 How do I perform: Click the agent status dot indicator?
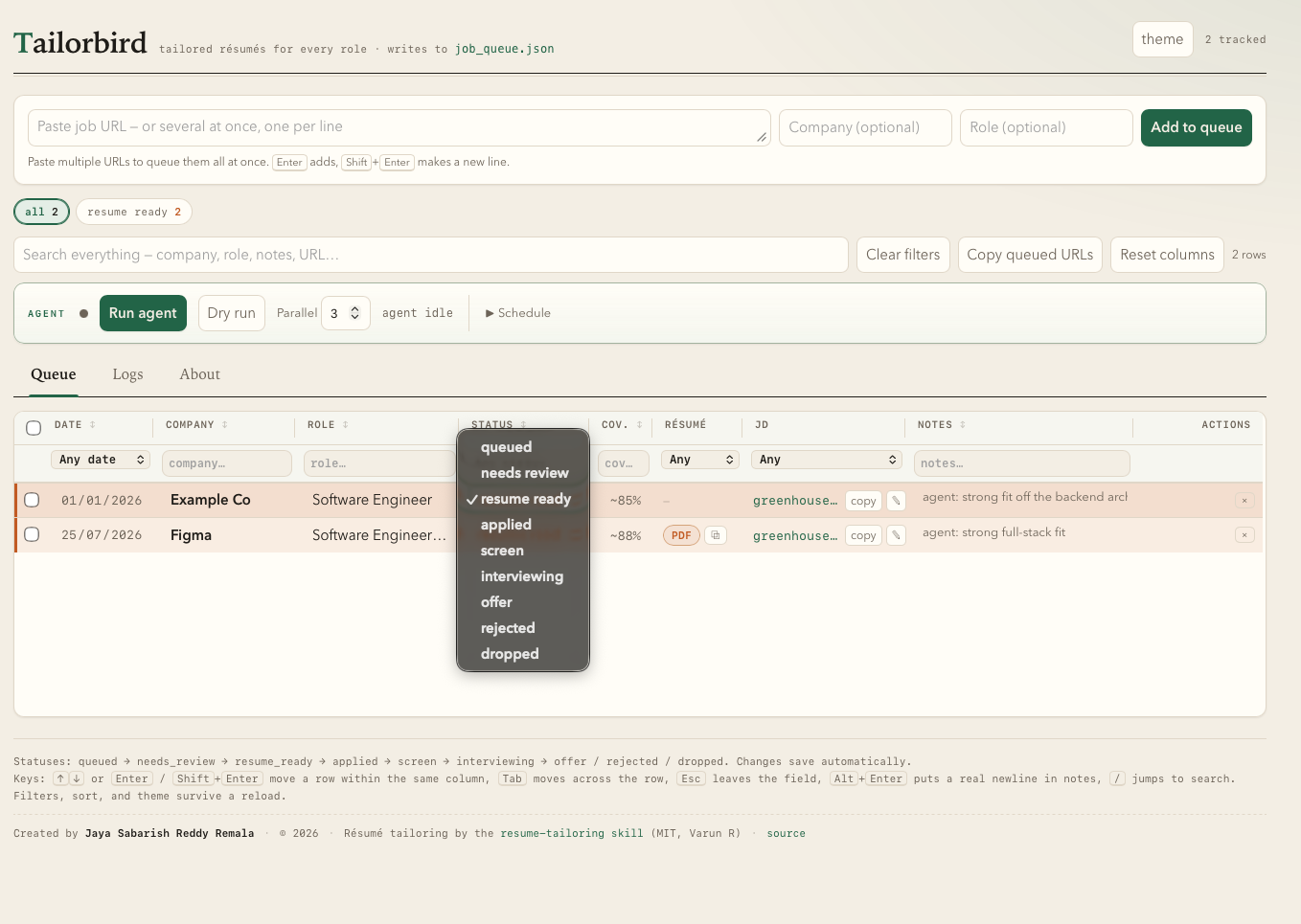tap(84, 313)
